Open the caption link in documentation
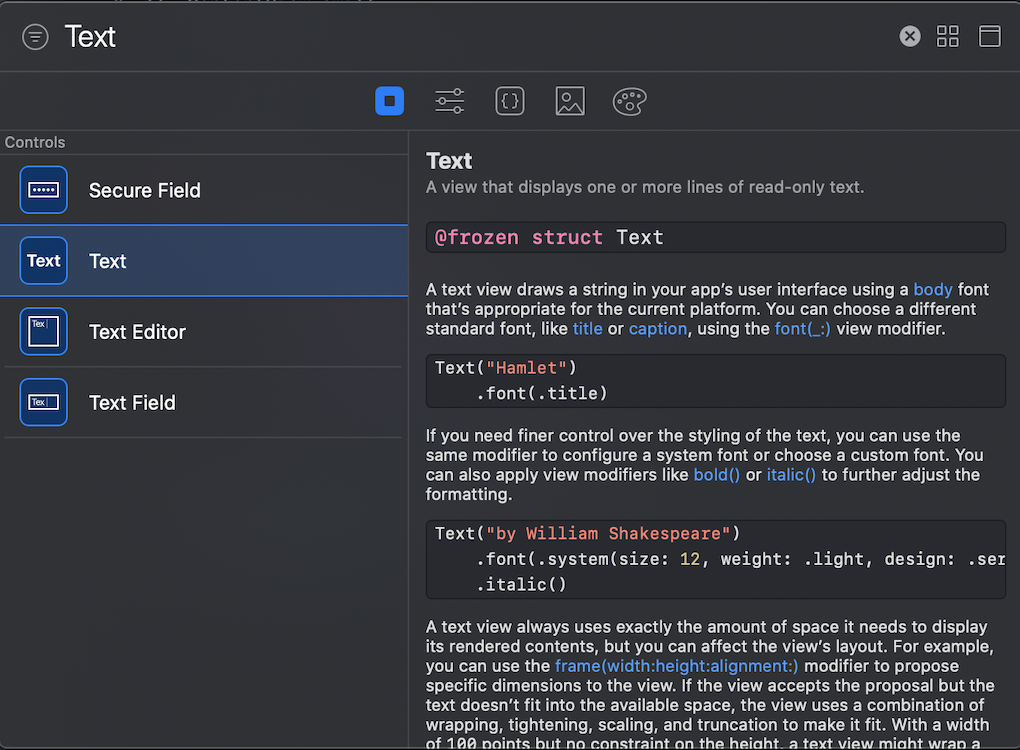Viewport: 1020px width, 750px height. click(x=657, y=328)
